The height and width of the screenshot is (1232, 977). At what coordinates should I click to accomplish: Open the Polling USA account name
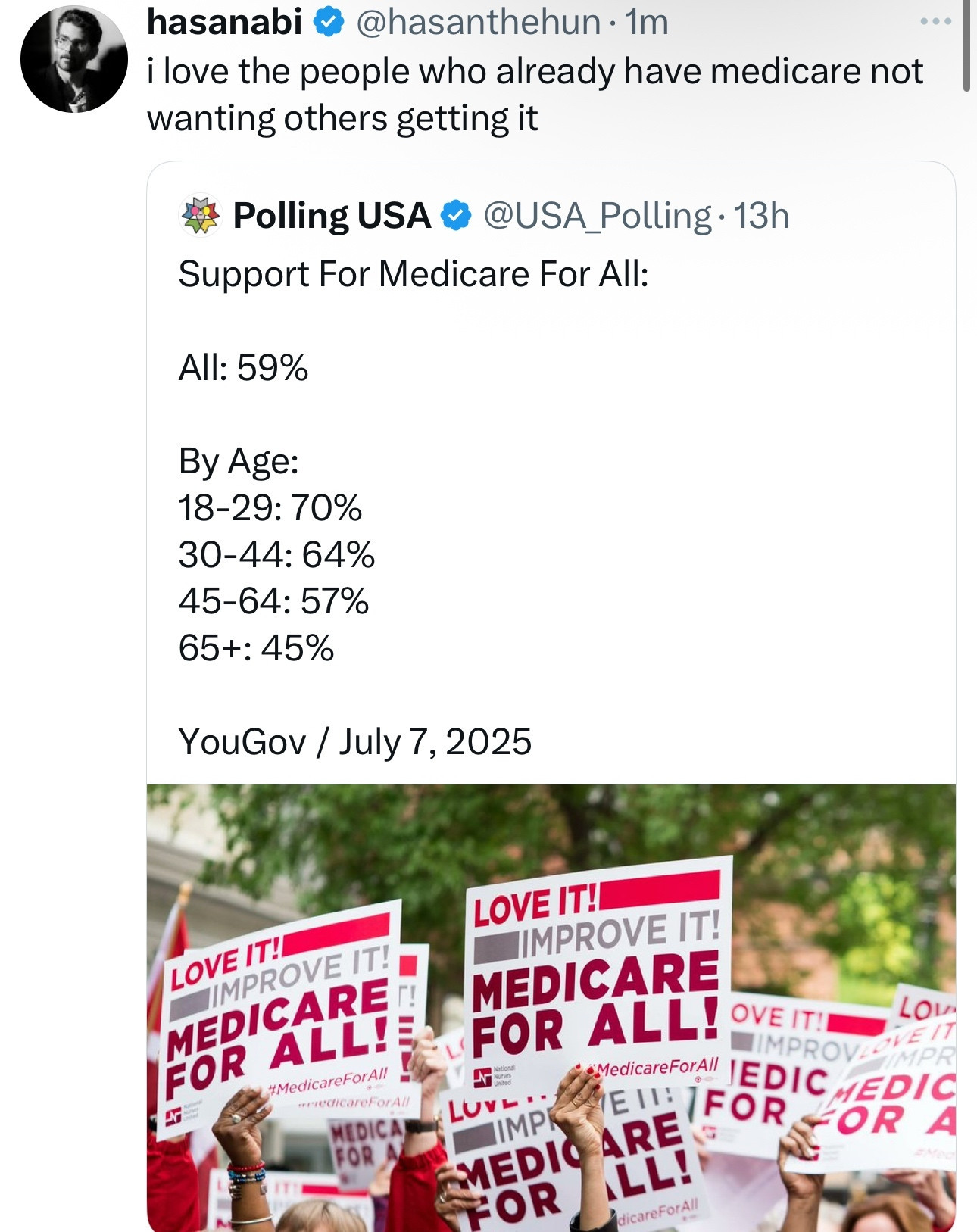[x=332, y=216]
